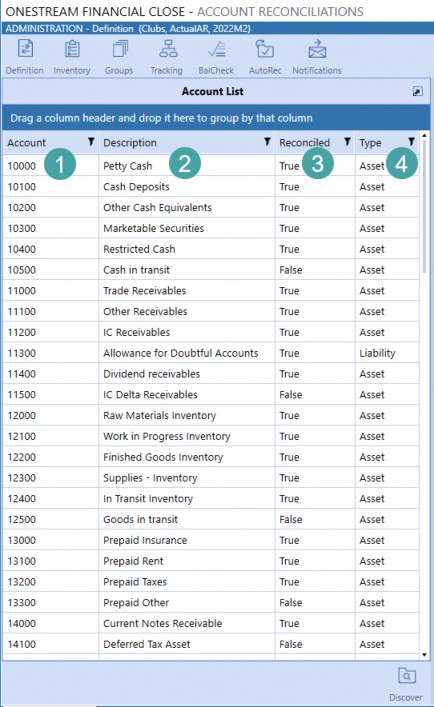
Task: Sort by the Description column header
Action: pos(130,142)
